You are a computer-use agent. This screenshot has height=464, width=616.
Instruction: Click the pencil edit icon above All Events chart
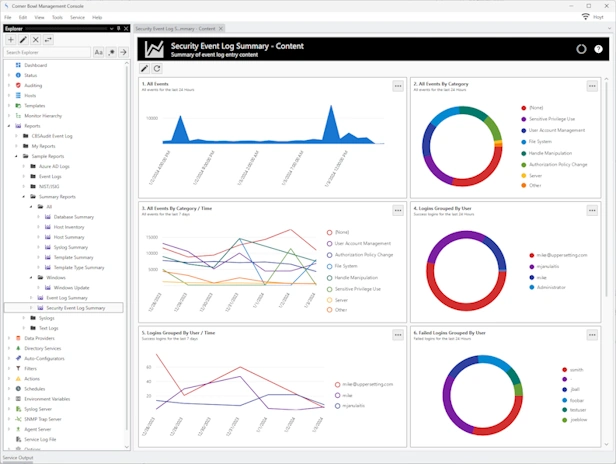click(145, 68)
